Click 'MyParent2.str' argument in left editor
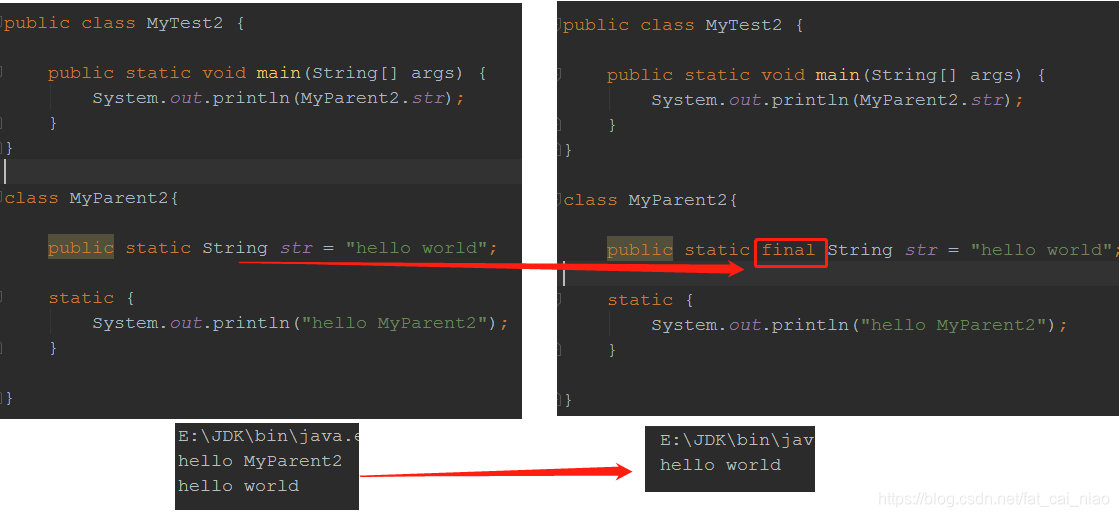 (373, 98)
